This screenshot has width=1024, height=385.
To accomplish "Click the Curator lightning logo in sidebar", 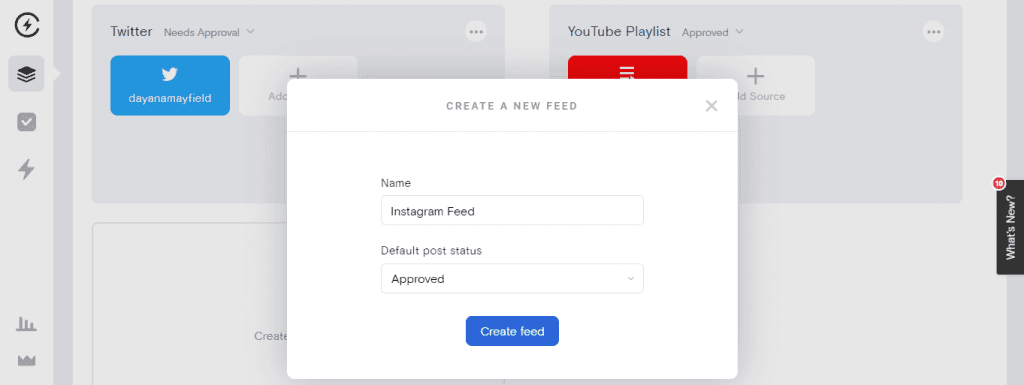I will click(26, 25).
